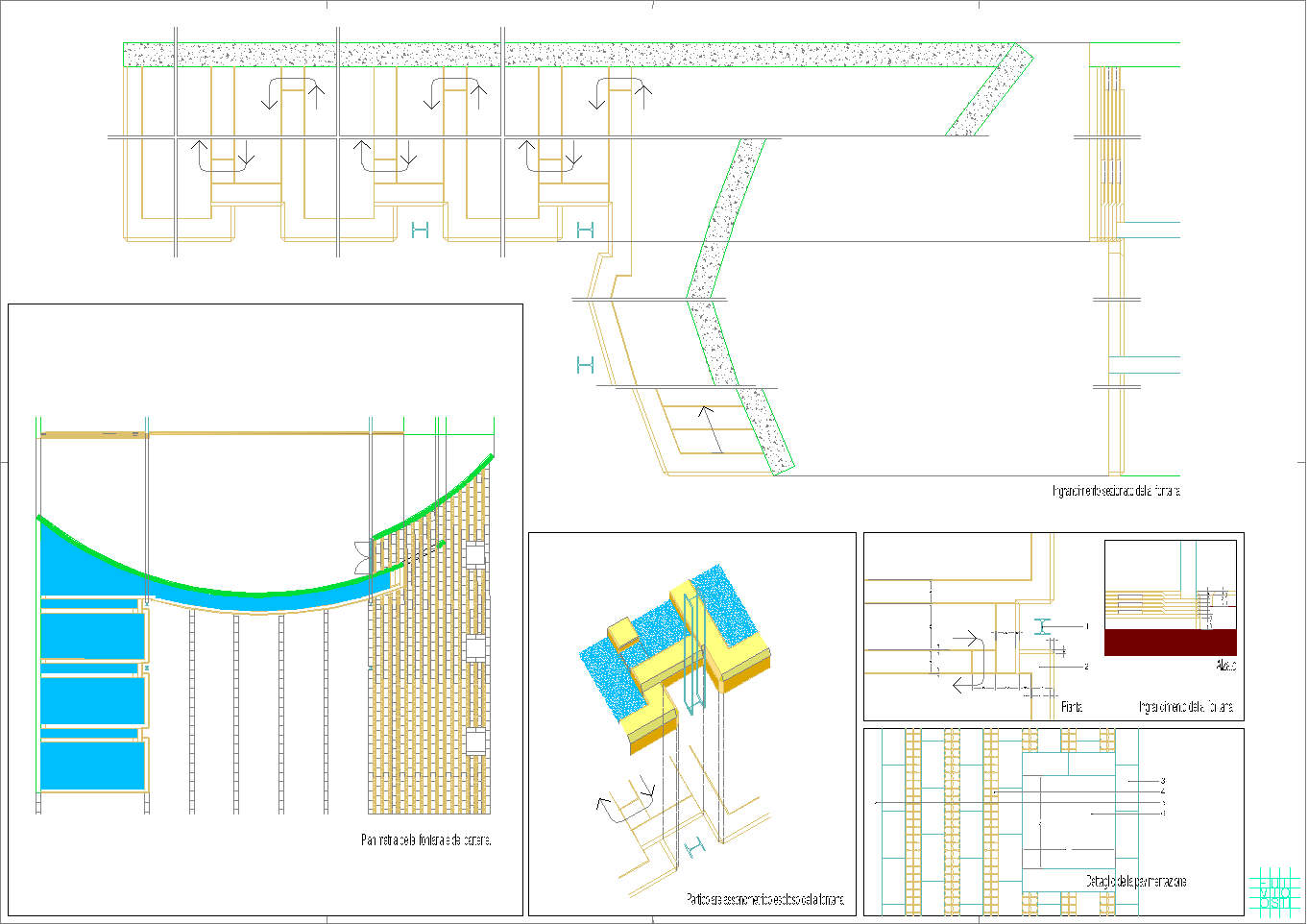Select the upward arrow on the staircase steps
This screenshot has height=924, width=1308.
click(709, 428)
